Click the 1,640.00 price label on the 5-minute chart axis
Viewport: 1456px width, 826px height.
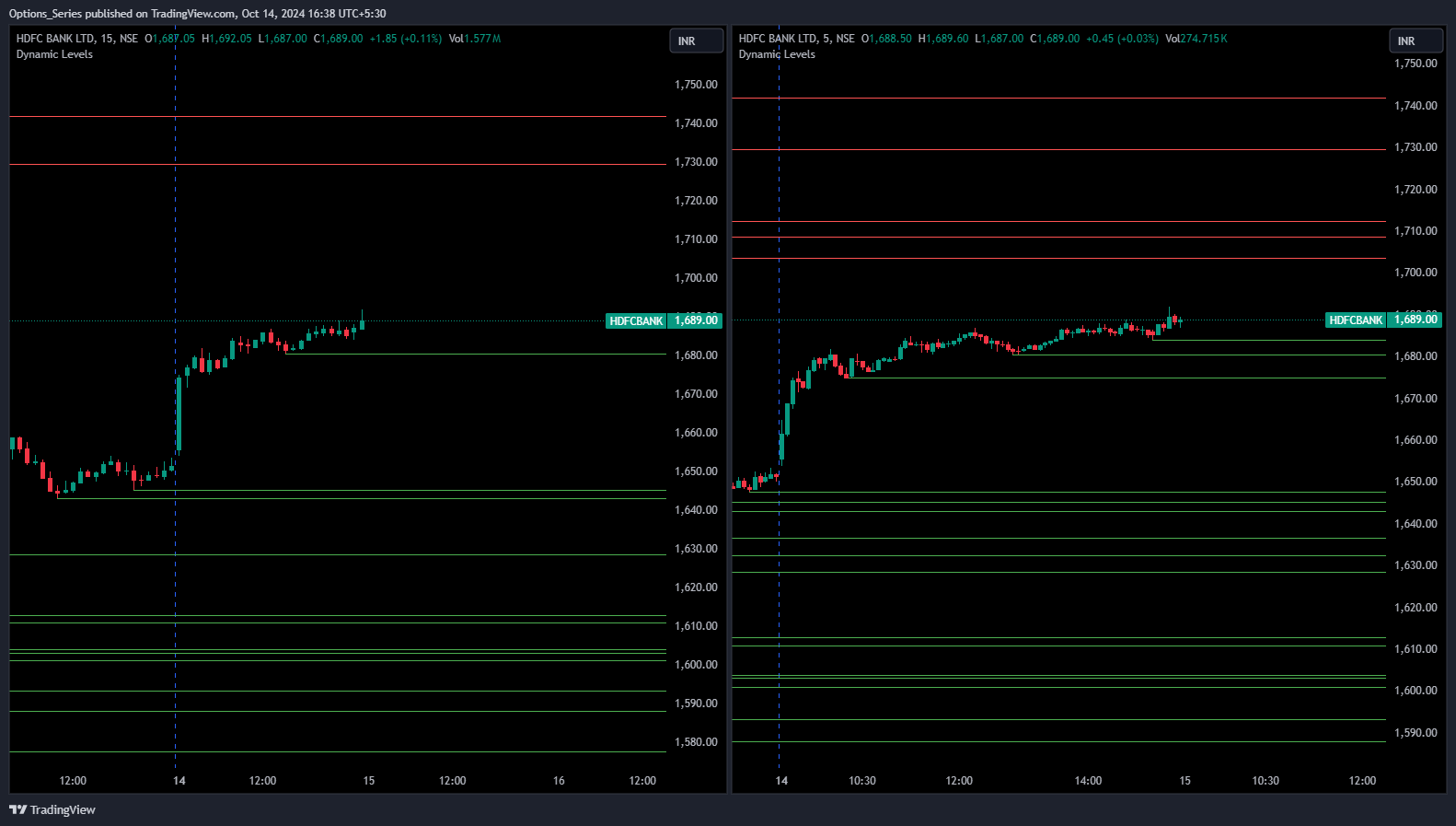(1416, 524)
